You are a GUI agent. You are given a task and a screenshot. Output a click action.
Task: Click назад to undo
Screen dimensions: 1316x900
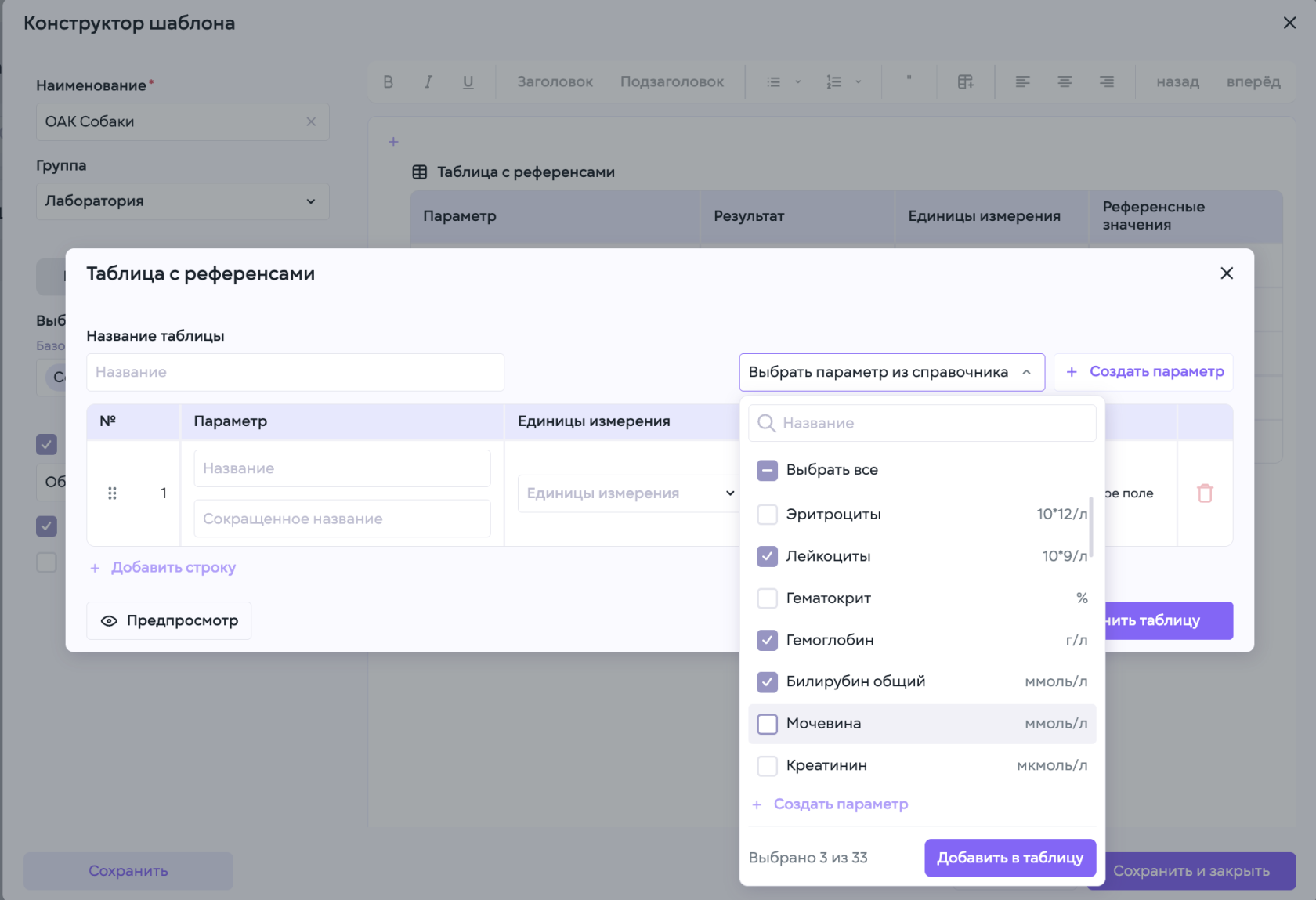point(1178,81)
